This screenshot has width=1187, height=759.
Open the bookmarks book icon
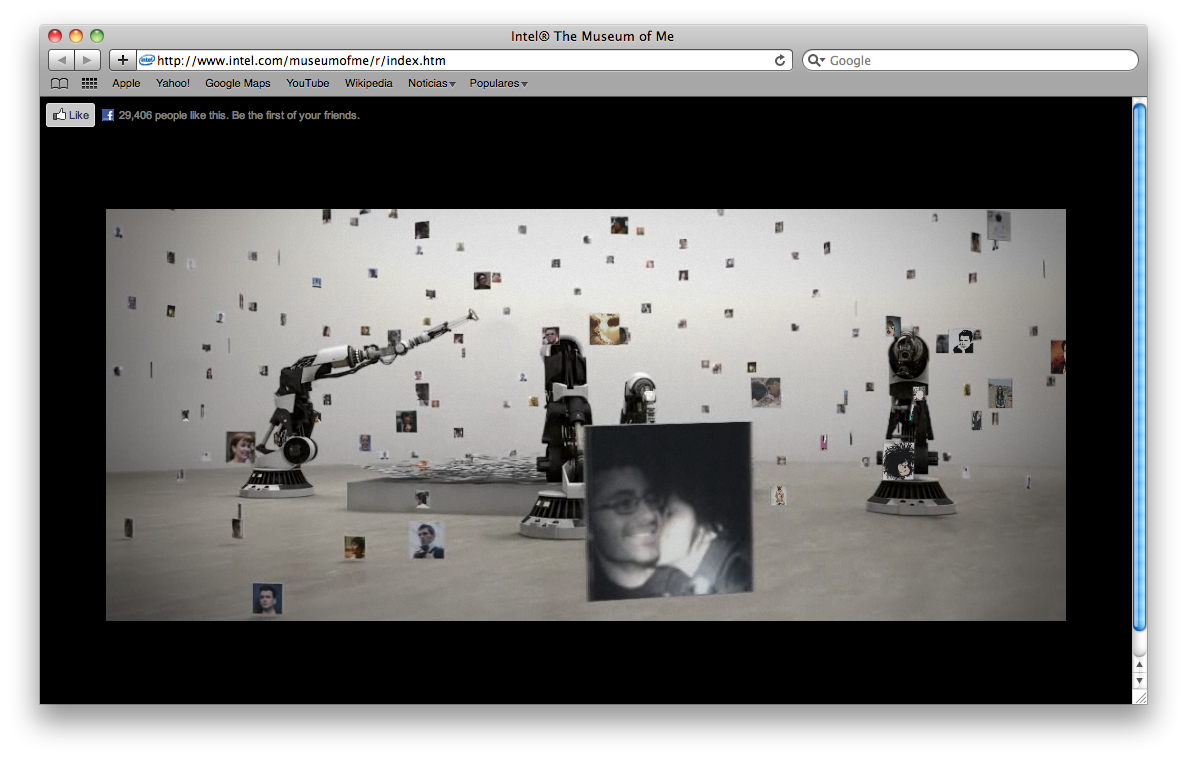60,84
